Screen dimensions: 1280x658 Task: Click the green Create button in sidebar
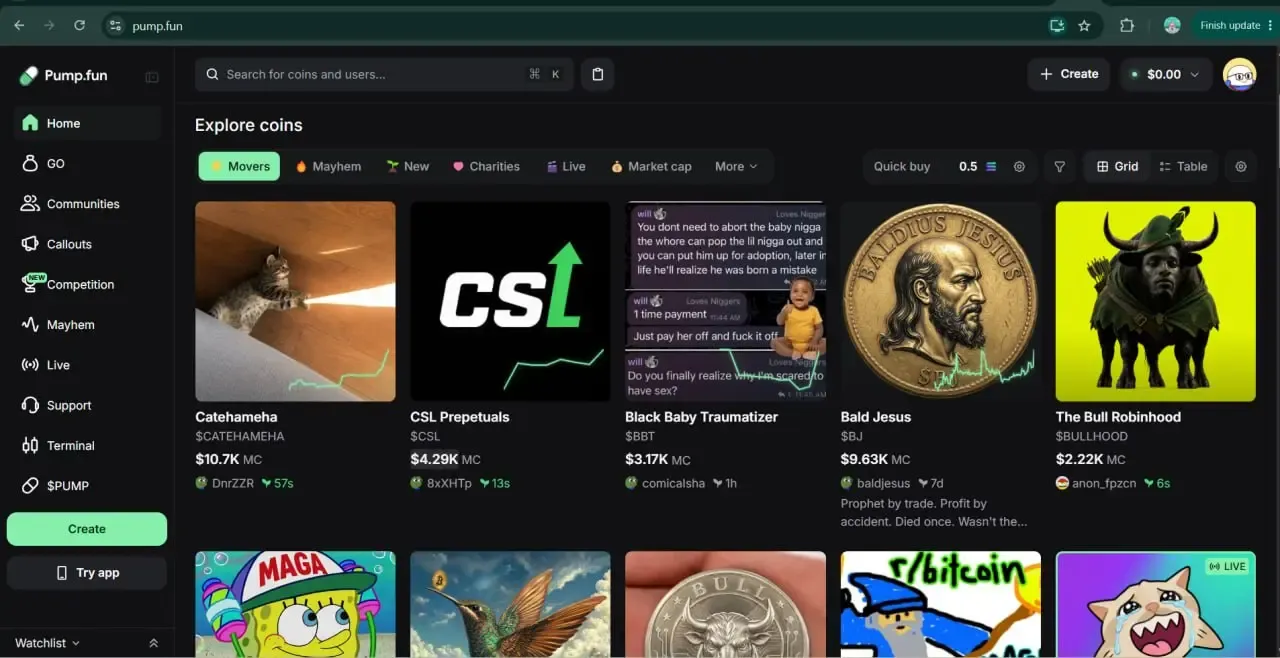(x=87, y=529)
